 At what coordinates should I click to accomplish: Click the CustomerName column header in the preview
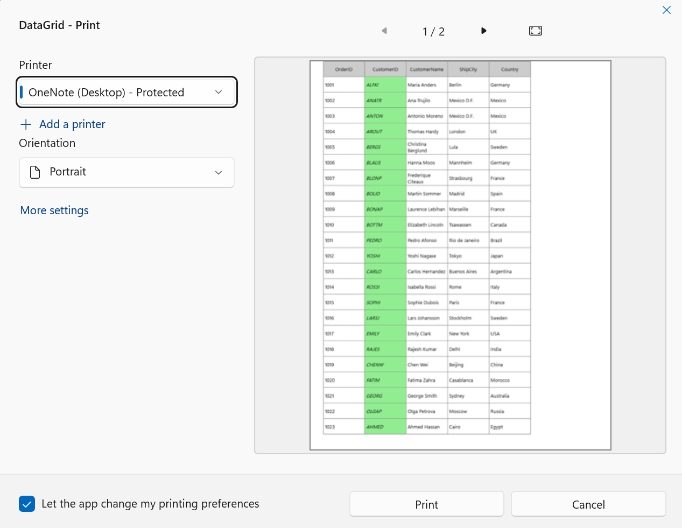(427, 69)
